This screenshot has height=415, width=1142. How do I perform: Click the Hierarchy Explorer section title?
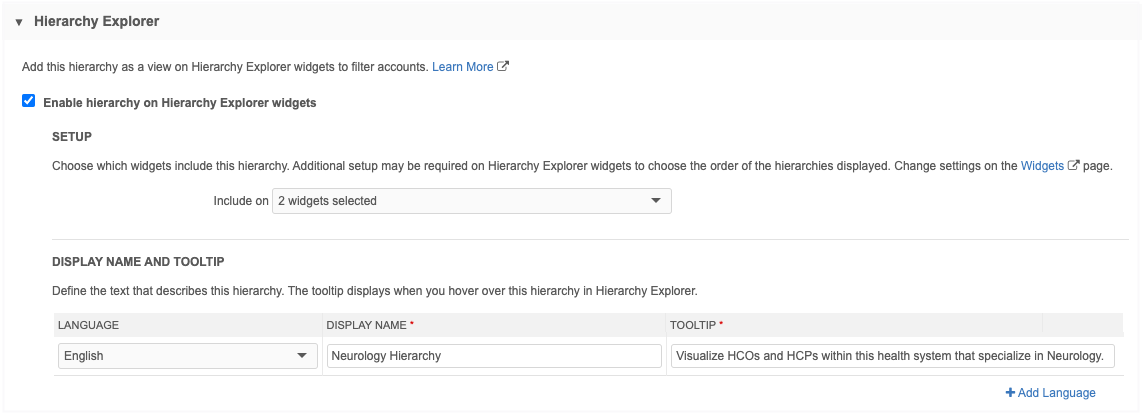(x=96, y=21)
